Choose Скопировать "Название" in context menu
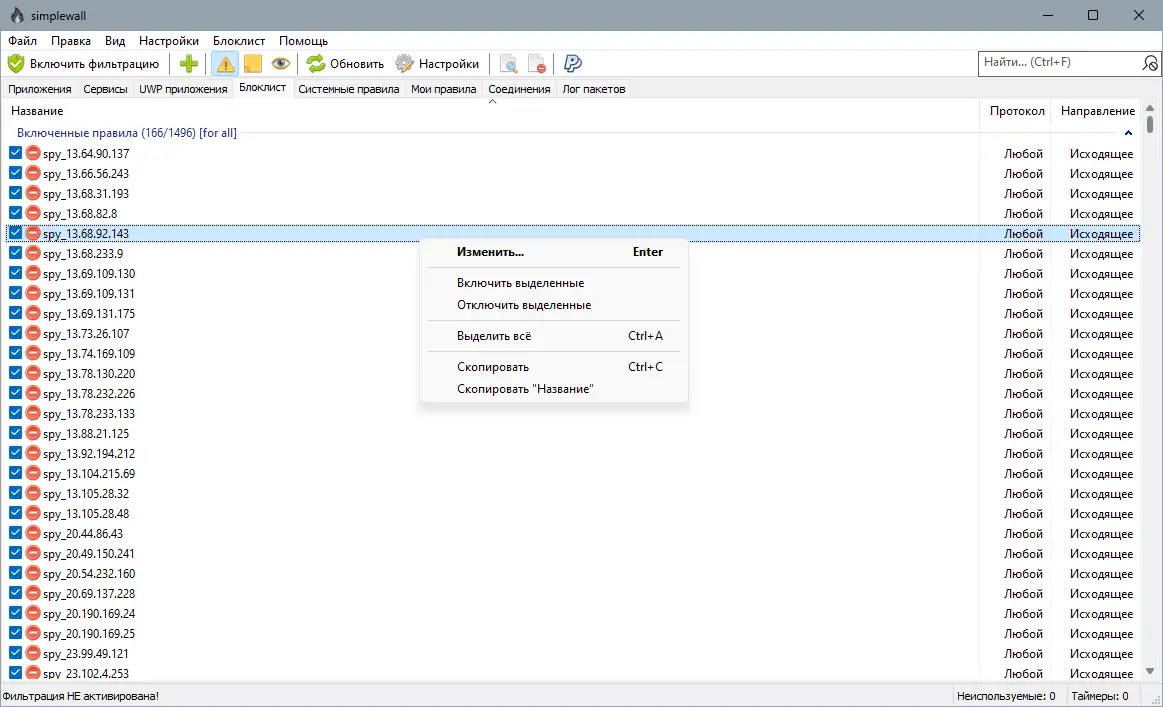Image resolution: width=1163 pixels, height=707 pixels. 554,389
